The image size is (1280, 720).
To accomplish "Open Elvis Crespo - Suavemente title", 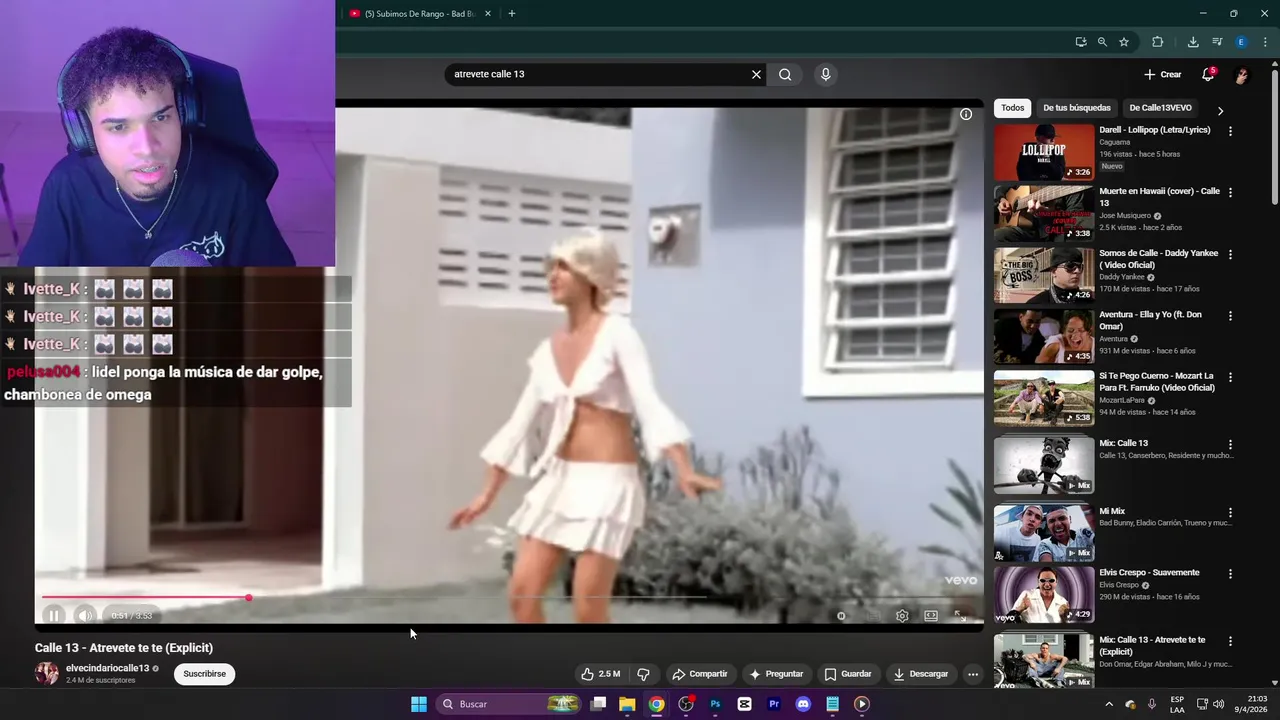I will 1149,572.
